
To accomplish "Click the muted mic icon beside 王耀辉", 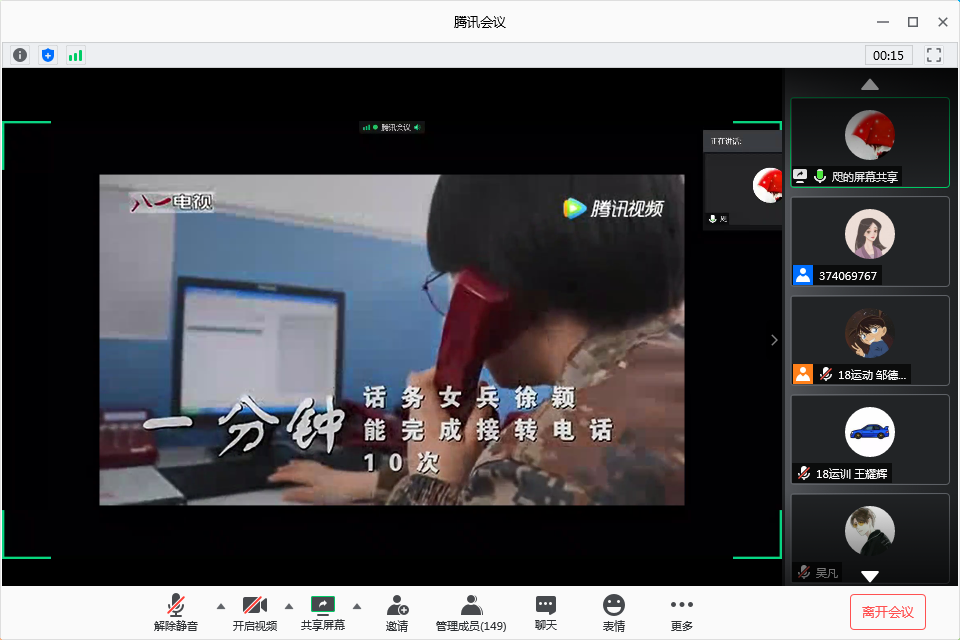I will (804, 473).
